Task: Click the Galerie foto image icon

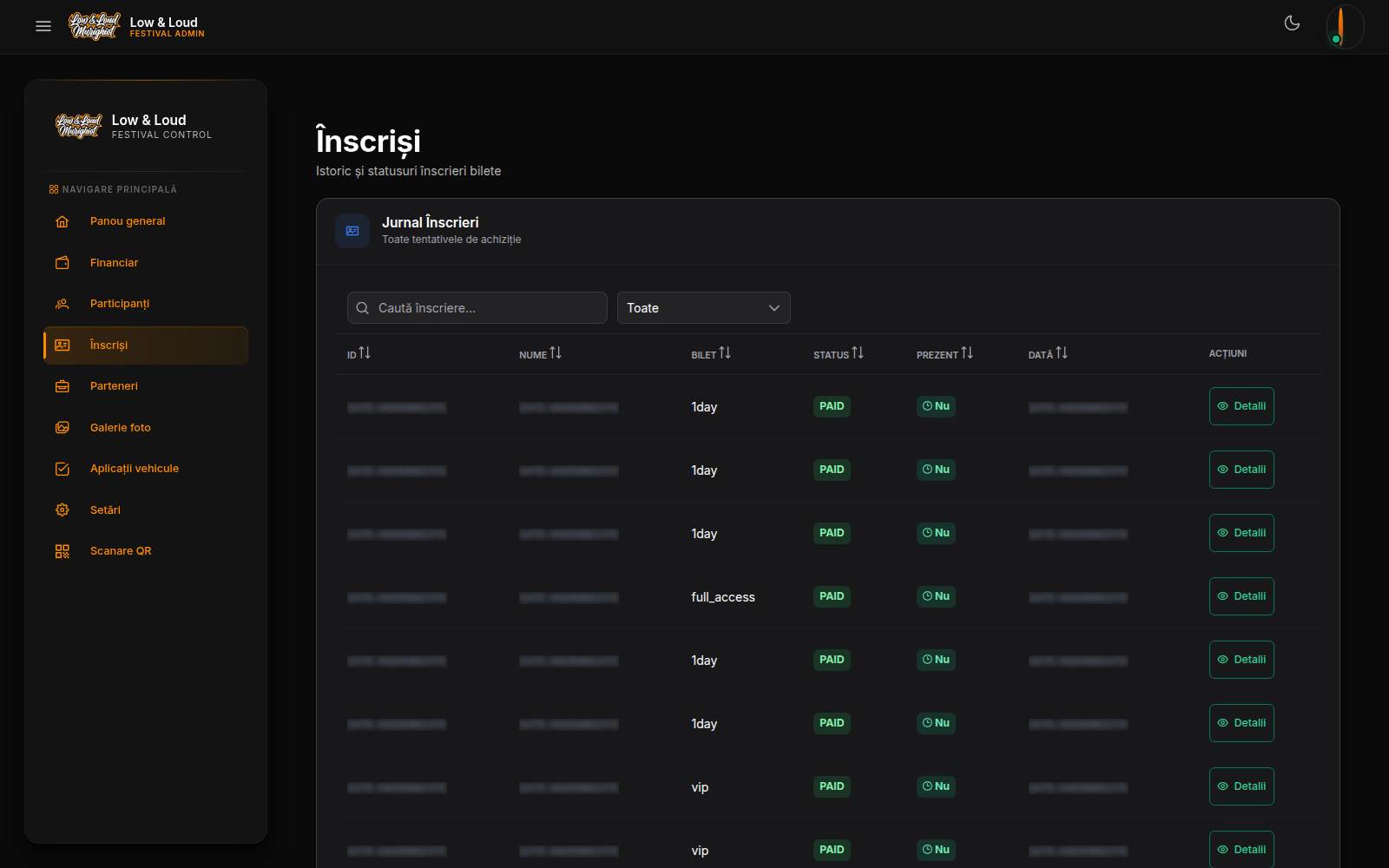Action: [63, 428]
